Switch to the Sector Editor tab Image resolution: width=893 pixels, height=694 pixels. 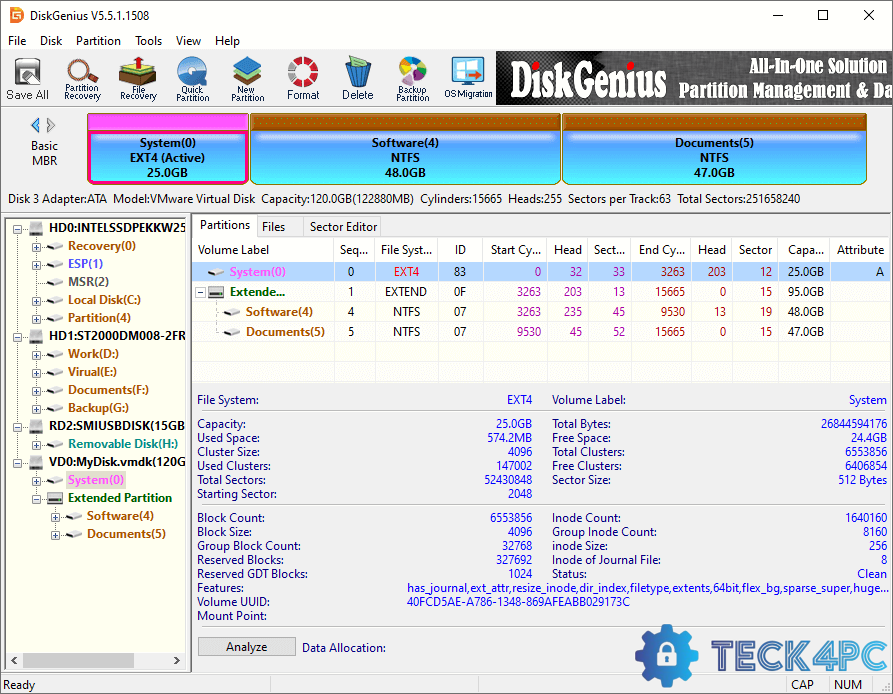[x=343, y=227]
